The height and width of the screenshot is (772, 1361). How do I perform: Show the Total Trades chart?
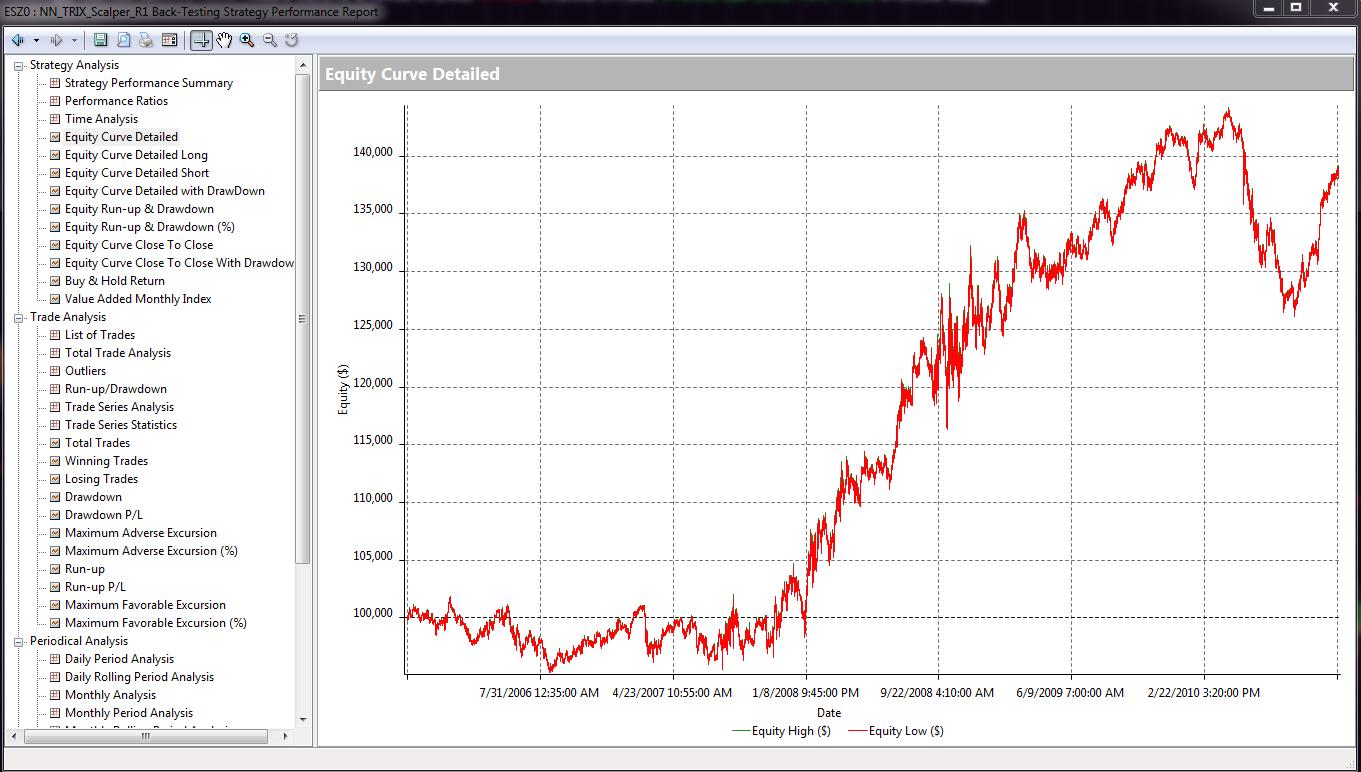click(97, 443)
